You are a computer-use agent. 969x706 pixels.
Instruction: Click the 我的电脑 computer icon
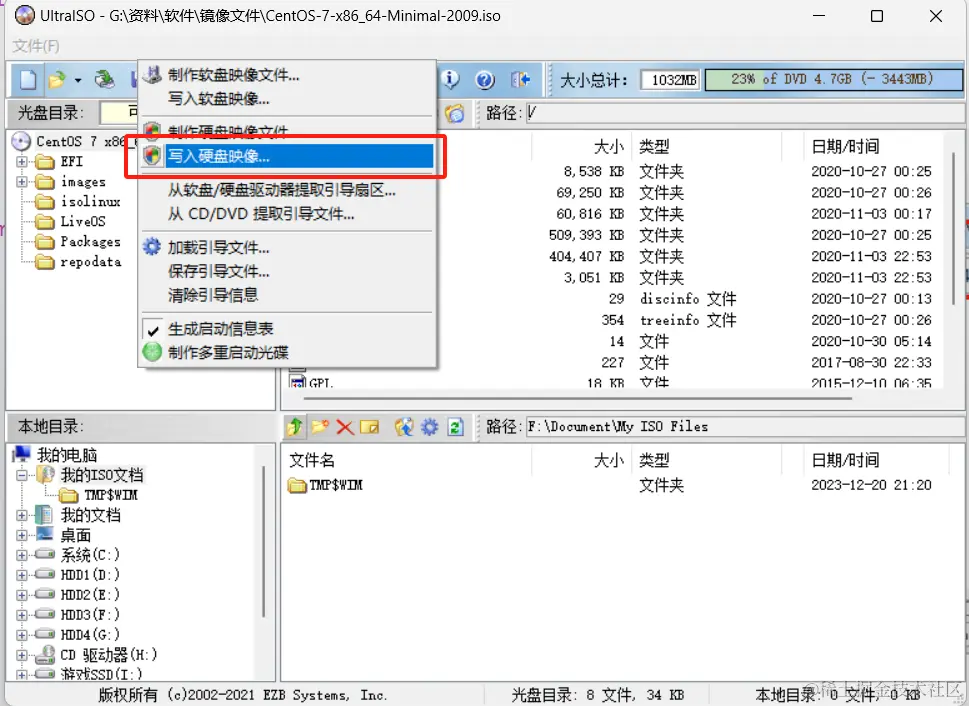(22, 454)
